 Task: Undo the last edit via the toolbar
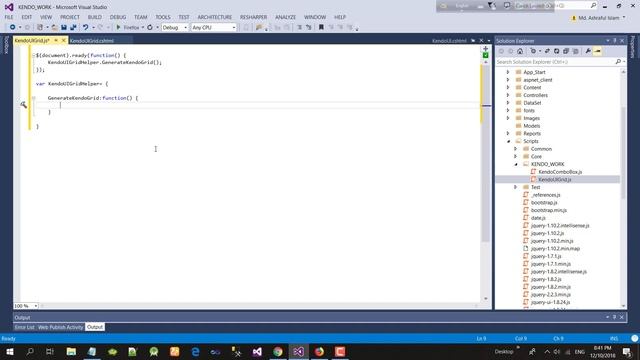coord(86,27)
